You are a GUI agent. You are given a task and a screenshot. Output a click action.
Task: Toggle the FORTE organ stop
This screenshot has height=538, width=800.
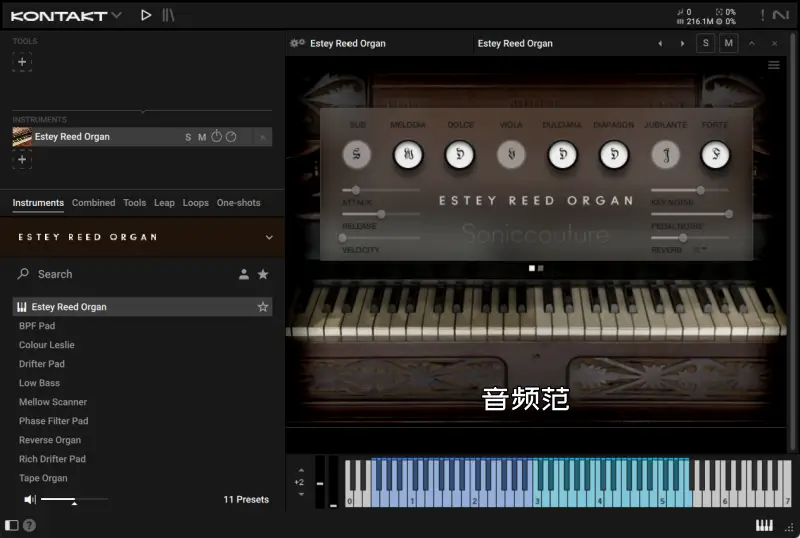tap(715, 154)
